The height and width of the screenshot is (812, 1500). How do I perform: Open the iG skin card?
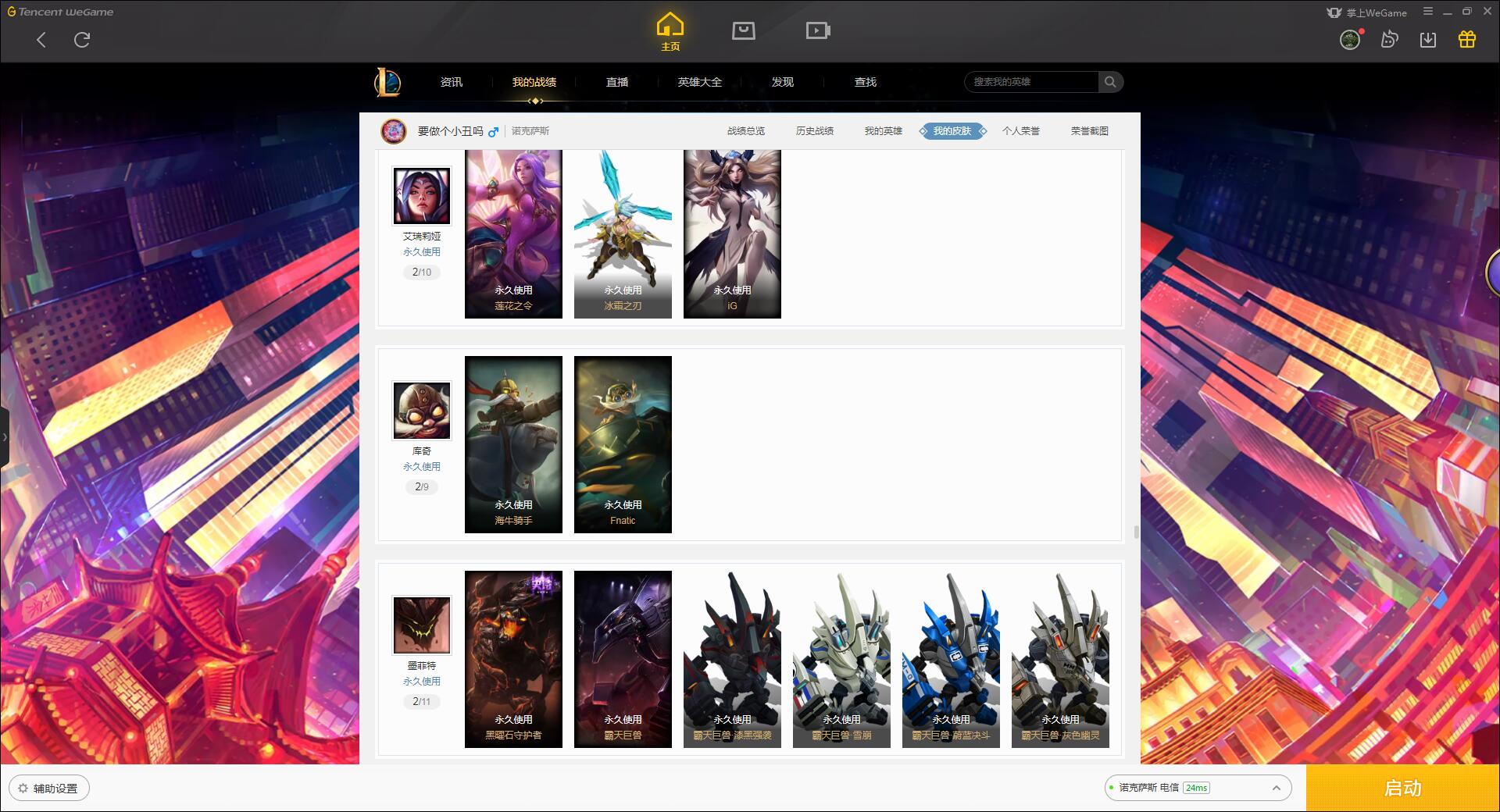pyautogui.click(x=732, y=233)
